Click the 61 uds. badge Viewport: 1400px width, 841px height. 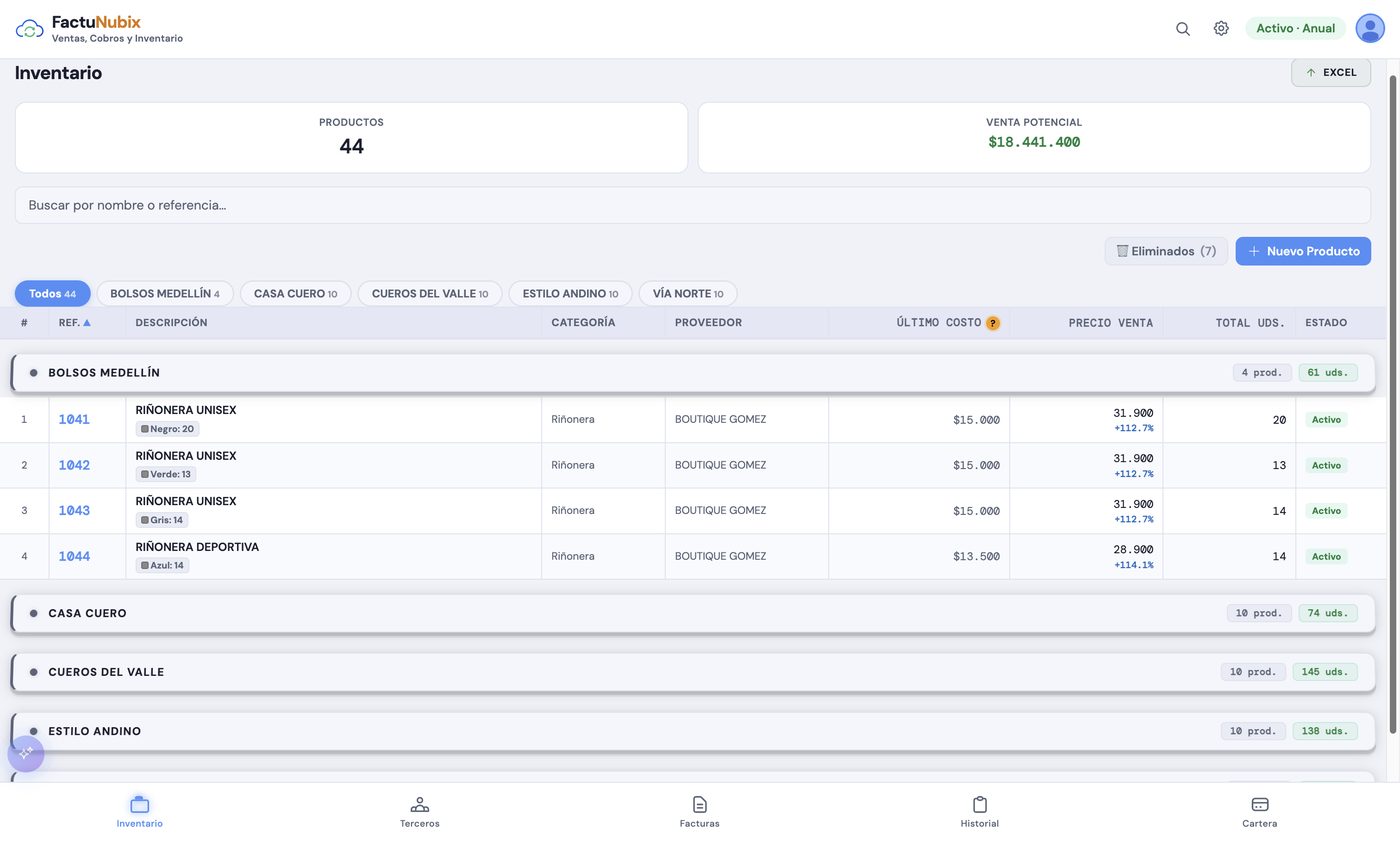coord(1328,373)
